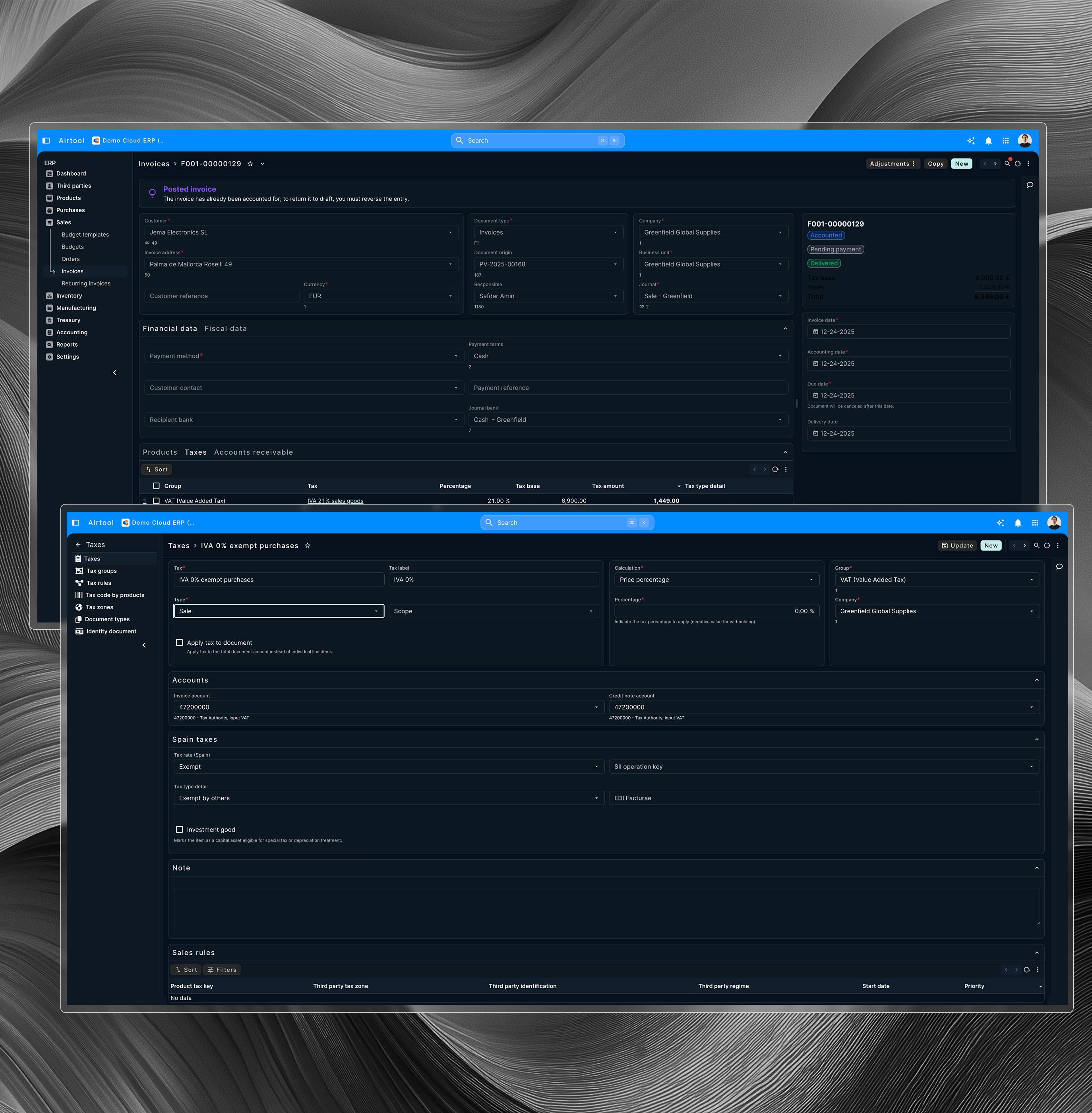
Task: Check the Investment good option
Action: tap(180, 830)
